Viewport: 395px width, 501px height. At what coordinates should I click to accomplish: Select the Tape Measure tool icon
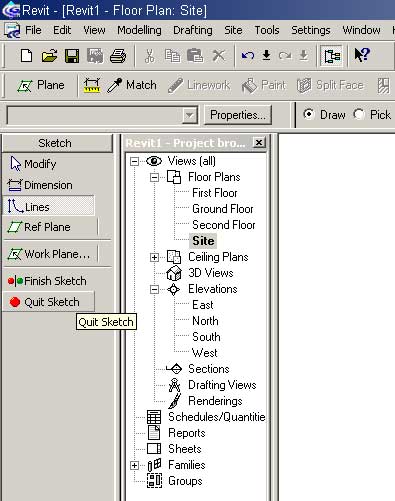tap(92, 85)
